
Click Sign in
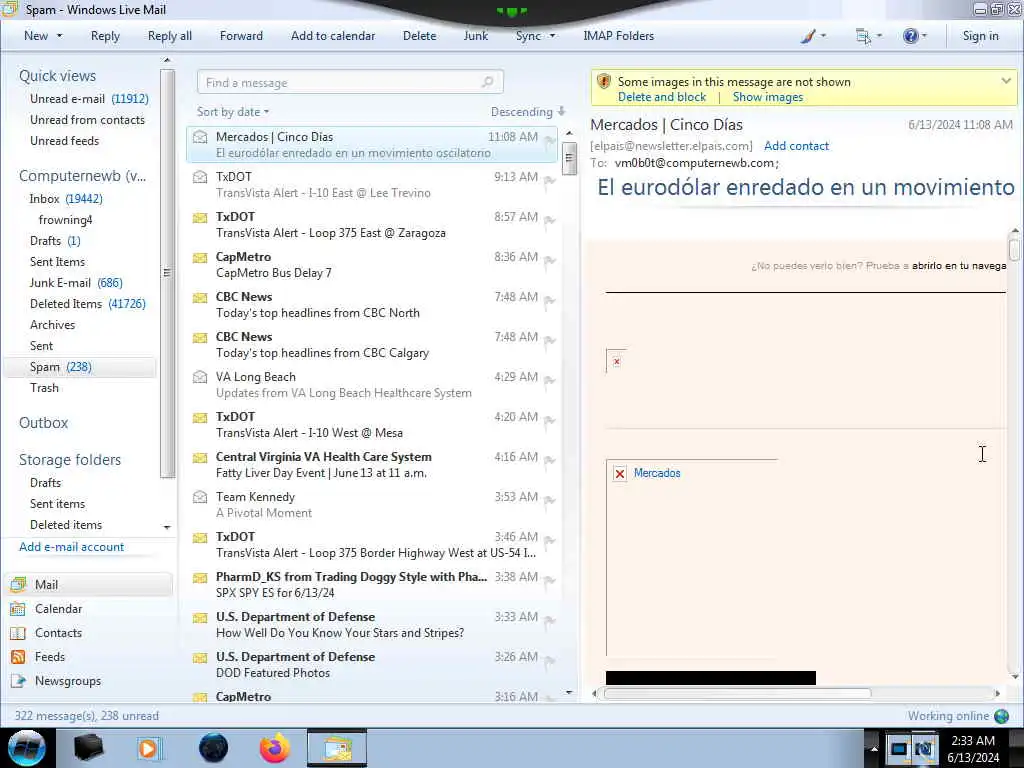pos(980,36)
